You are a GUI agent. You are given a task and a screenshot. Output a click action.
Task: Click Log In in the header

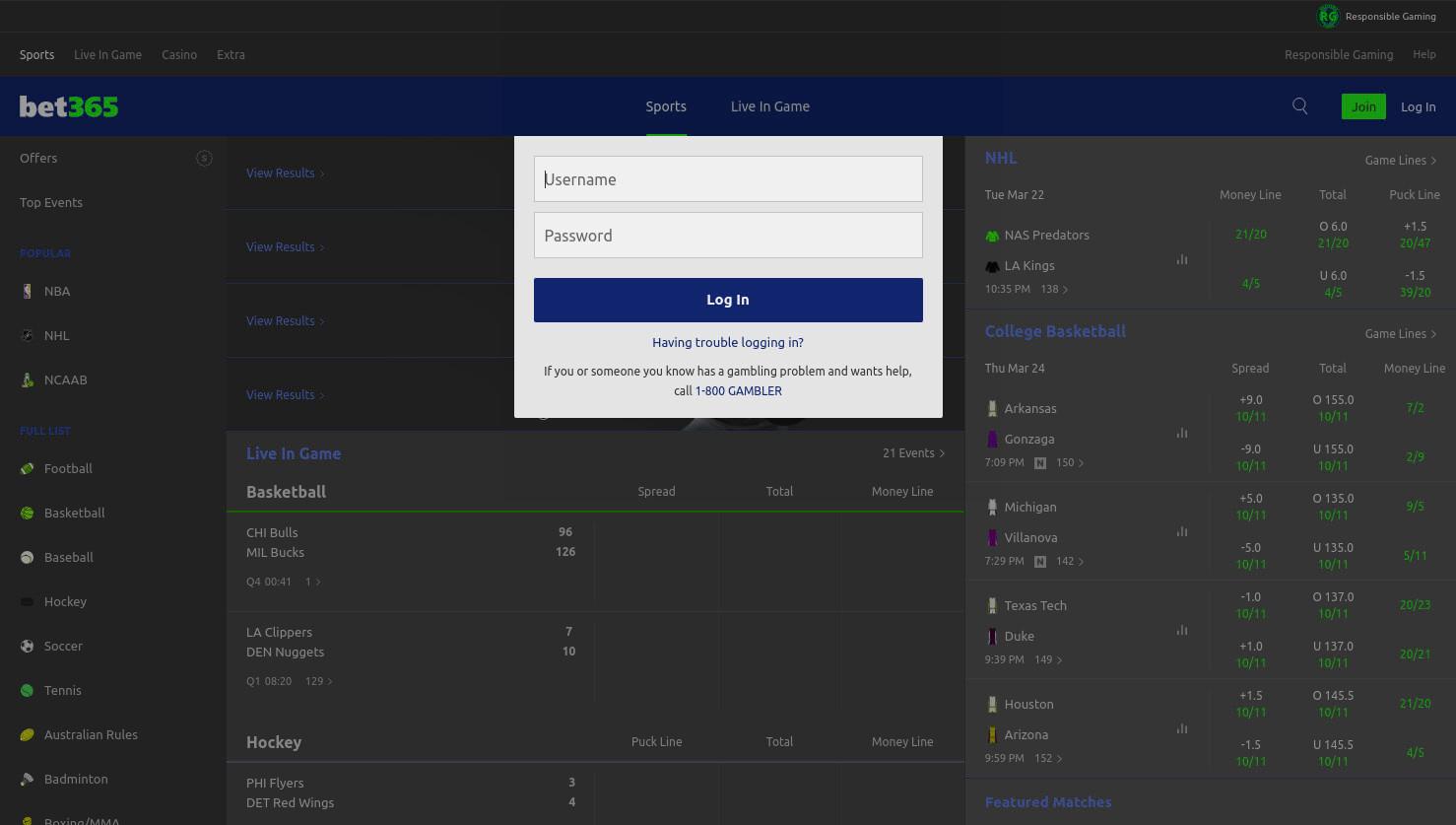point(1419,106)
